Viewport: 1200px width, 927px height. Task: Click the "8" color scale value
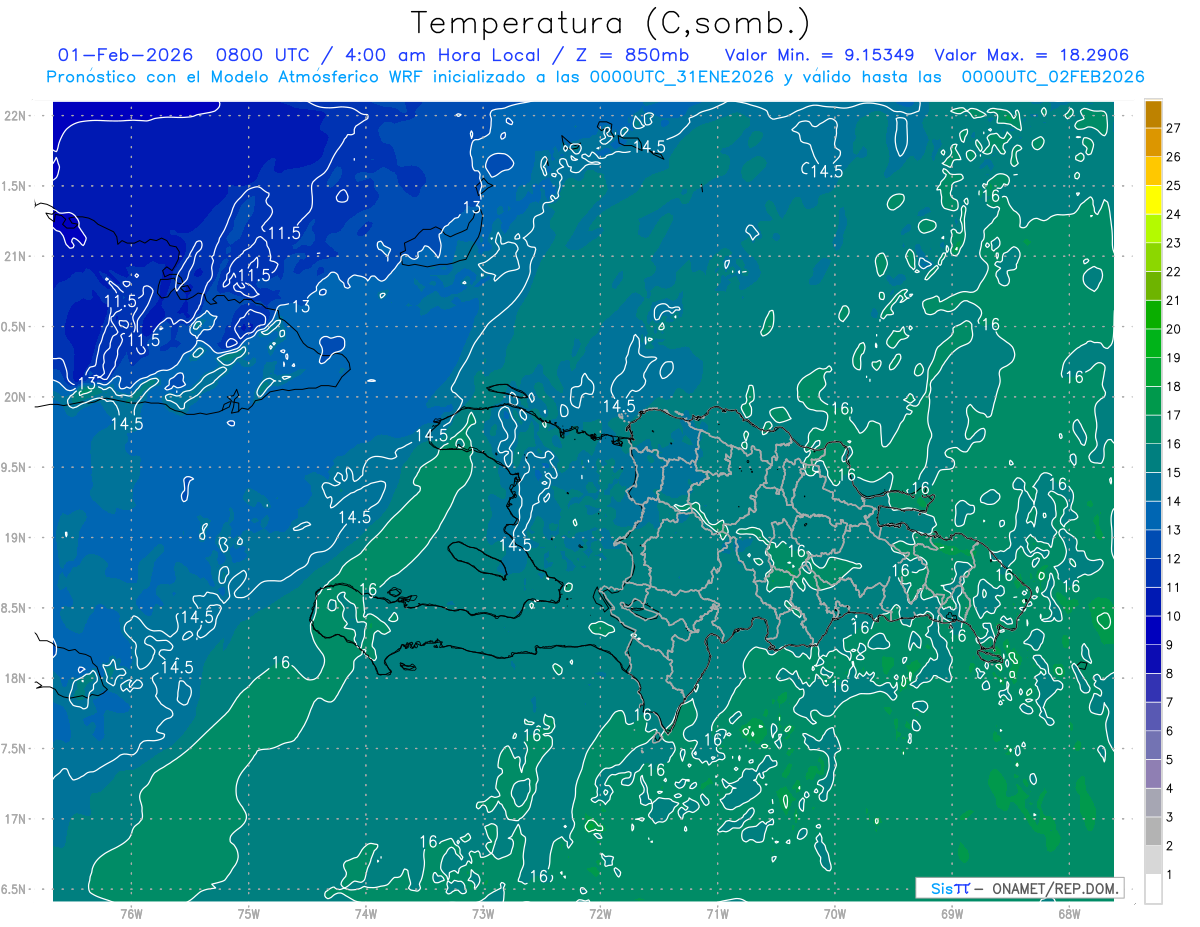(x=1170, y=673)
